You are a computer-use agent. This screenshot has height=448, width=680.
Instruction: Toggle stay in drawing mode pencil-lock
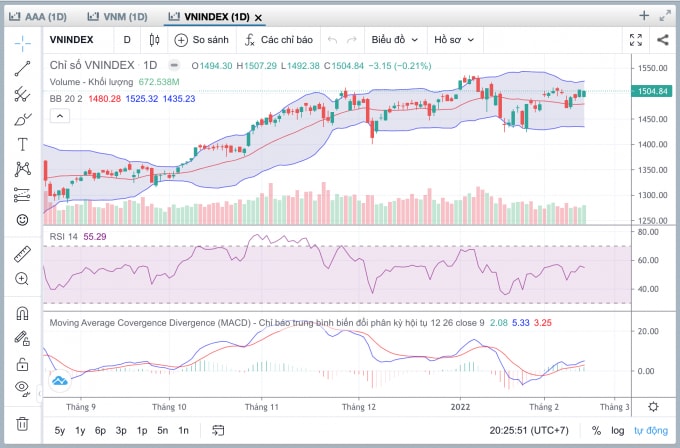coord(23,338)
